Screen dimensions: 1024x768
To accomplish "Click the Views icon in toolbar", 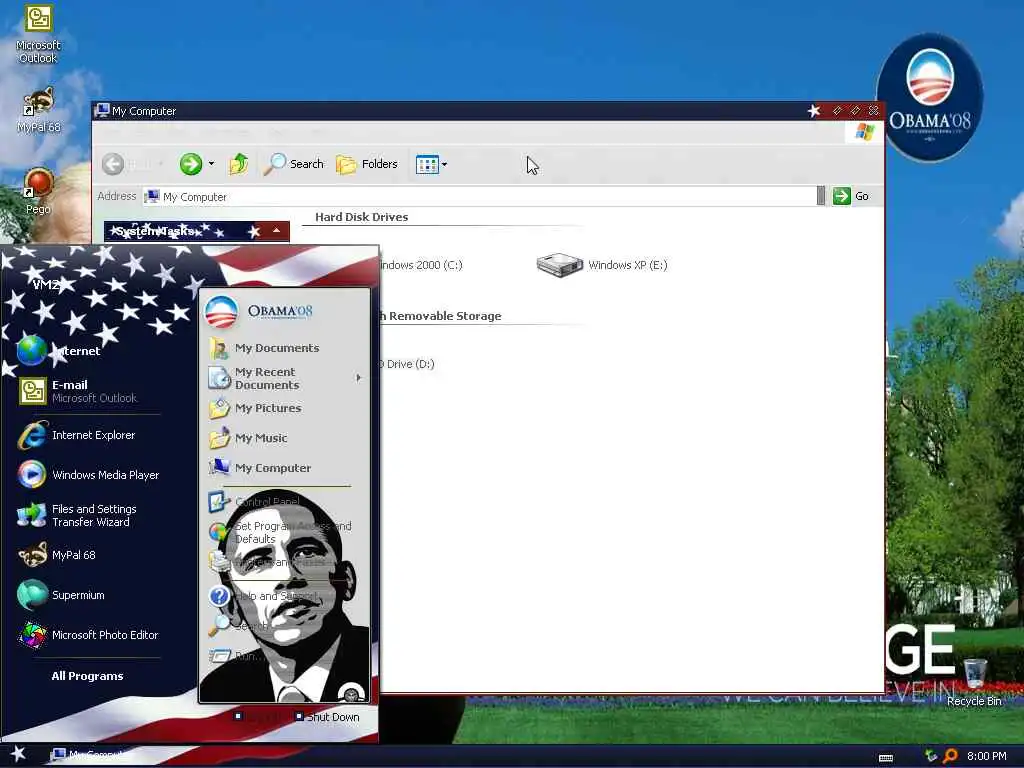I will 427,165.
